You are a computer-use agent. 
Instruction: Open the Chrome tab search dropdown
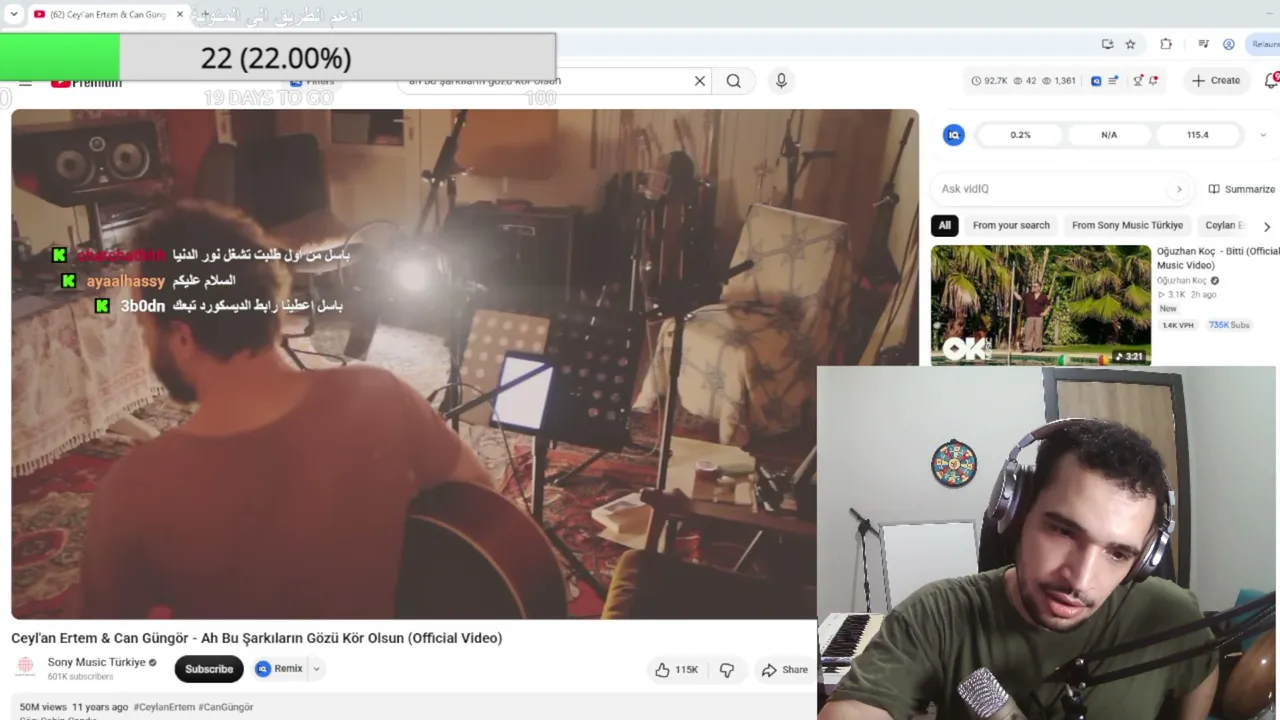pyautogui.click(x=14, y=15)
